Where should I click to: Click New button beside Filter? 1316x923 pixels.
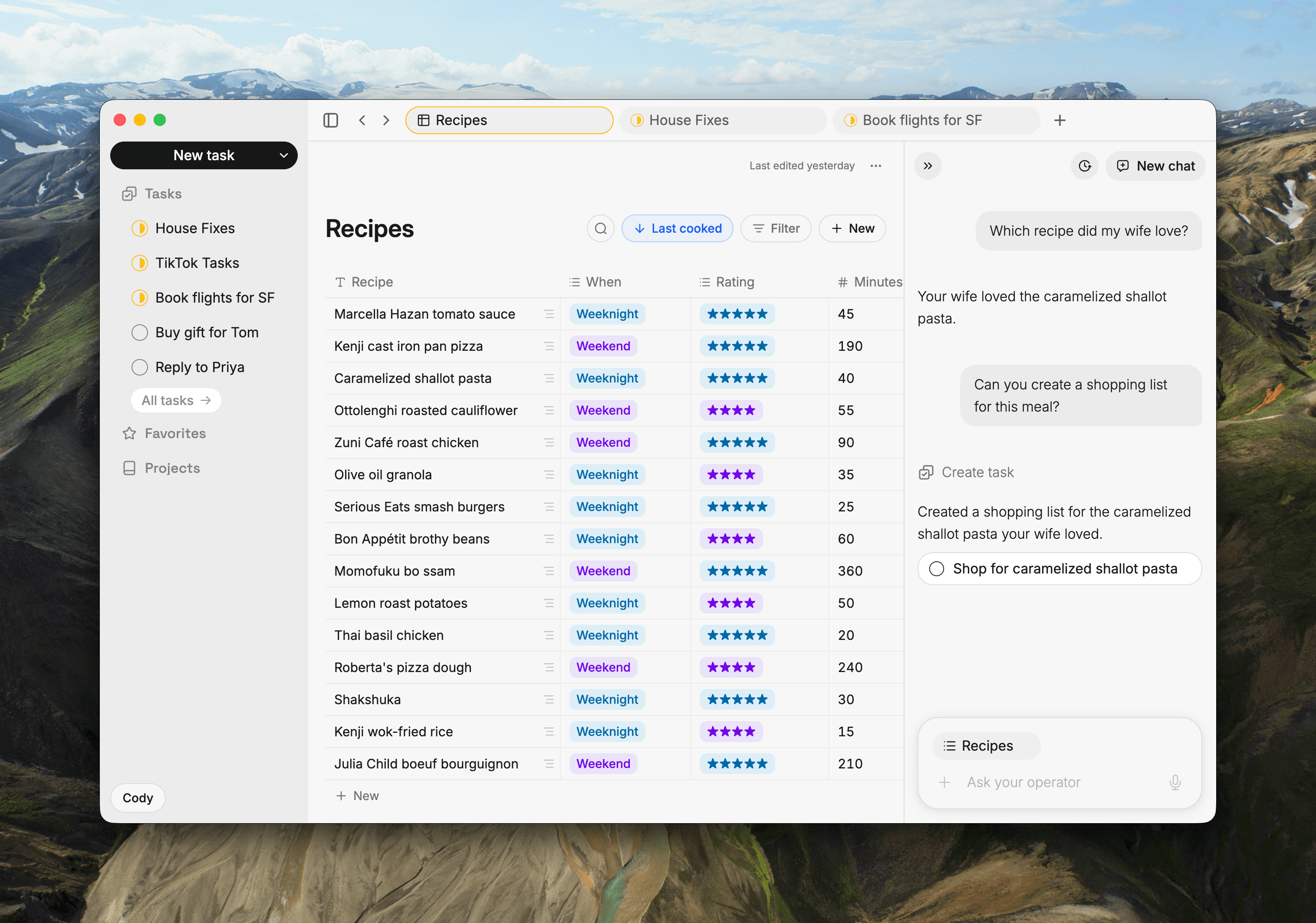coord(852,229)
